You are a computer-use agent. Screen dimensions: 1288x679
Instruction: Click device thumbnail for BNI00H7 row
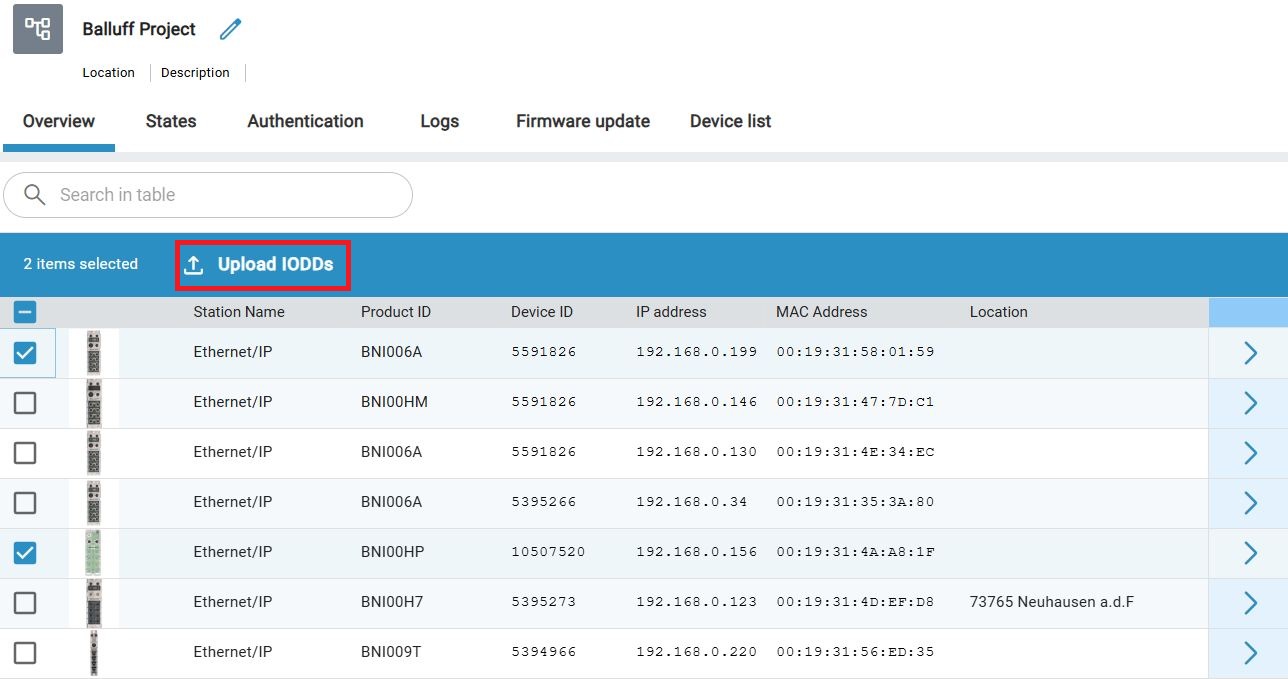click(x=94, y=603)
